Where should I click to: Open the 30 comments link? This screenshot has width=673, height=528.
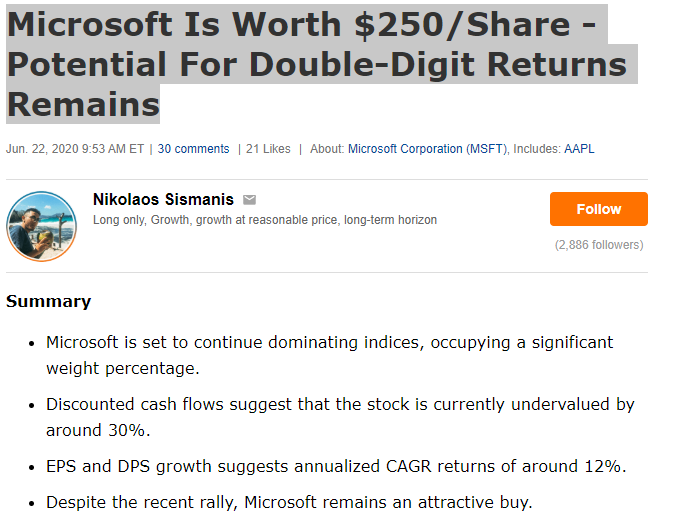(x=193, y=149)
